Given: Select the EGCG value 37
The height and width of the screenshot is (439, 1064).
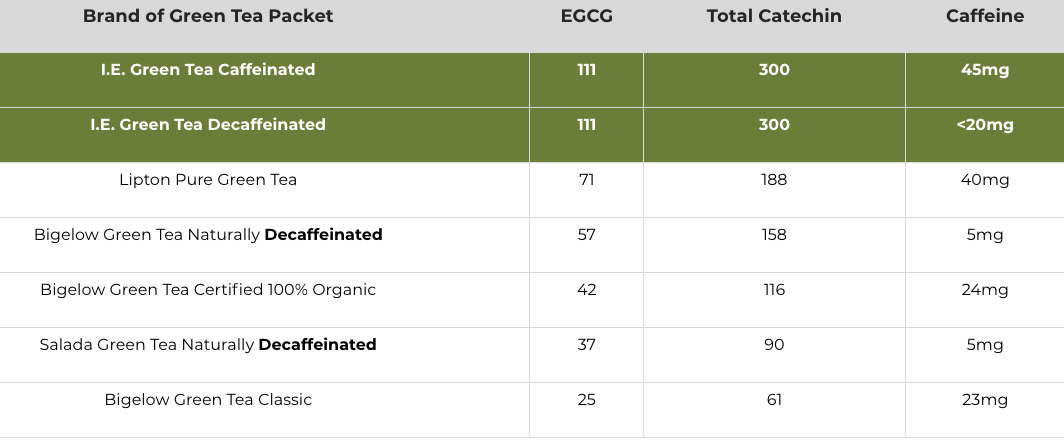Looking at the screenshot, I should [586, 345].
